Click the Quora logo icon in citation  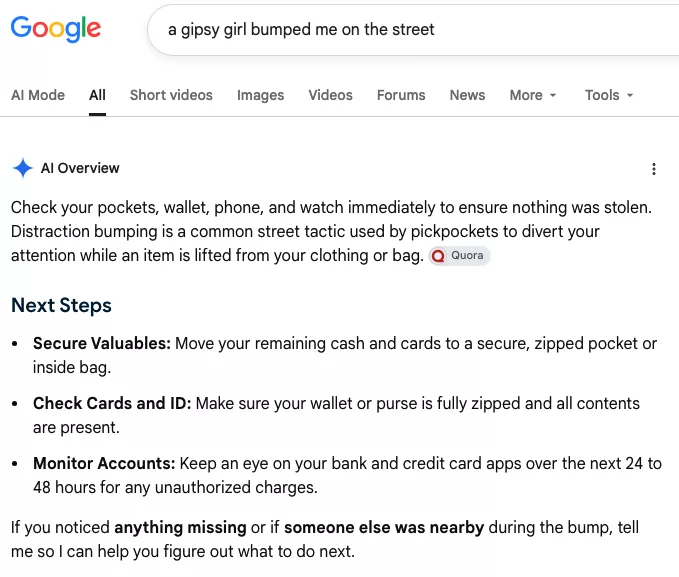(438, 256)
